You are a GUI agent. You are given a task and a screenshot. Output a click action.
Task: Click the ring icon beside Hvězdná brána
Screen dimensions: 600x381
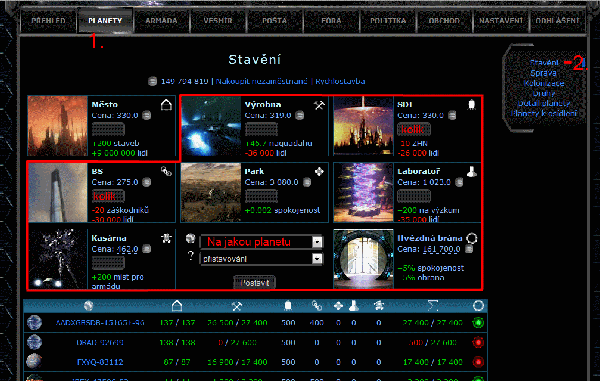tap(472, 238)
